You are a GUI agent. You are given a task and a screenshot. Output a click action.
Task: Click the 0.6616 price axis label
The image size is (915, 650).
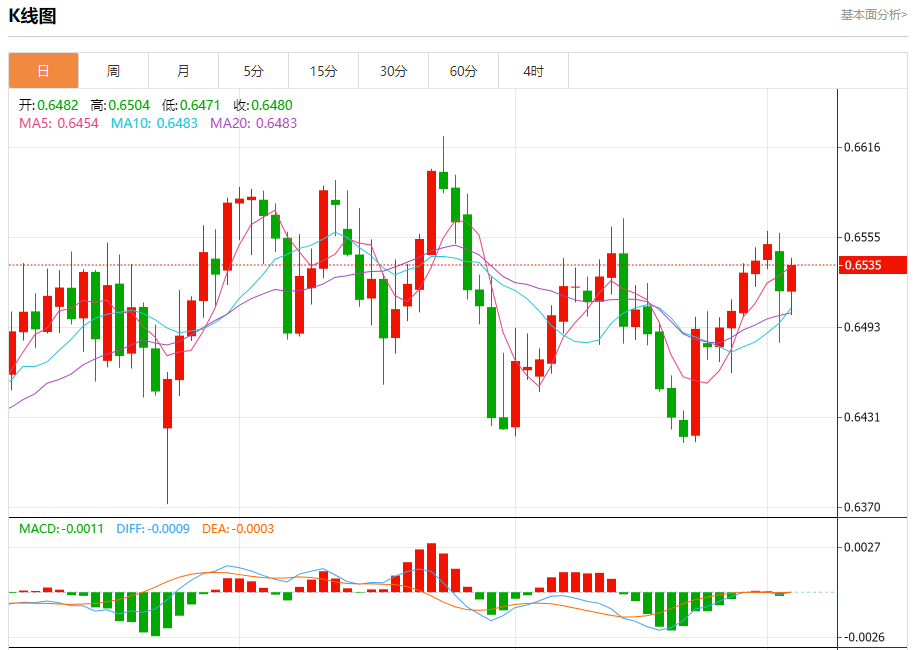tap(862, 147)
